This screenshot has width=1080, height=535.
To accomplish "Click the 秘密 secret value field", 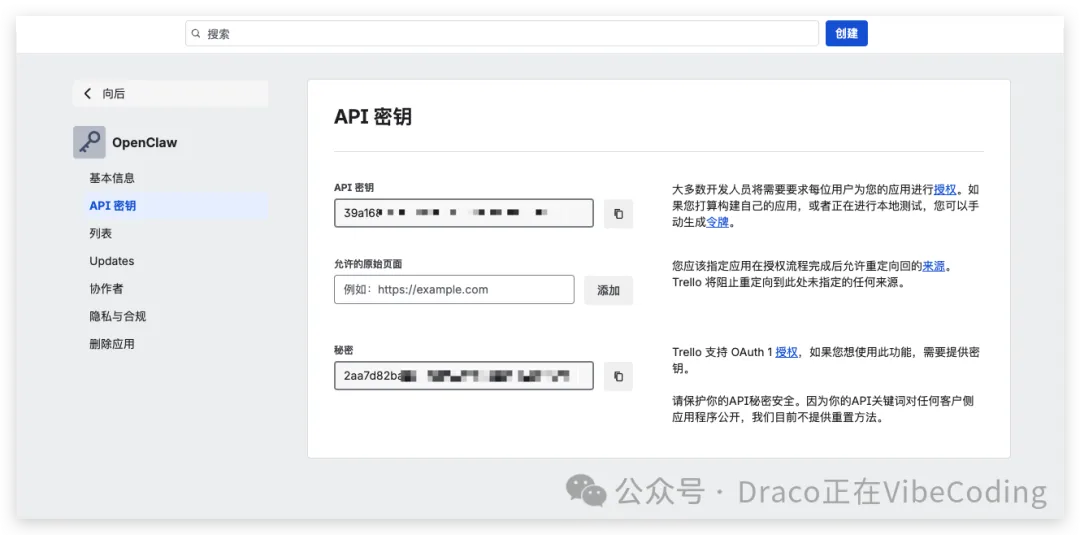I will [x=463, y=376].
